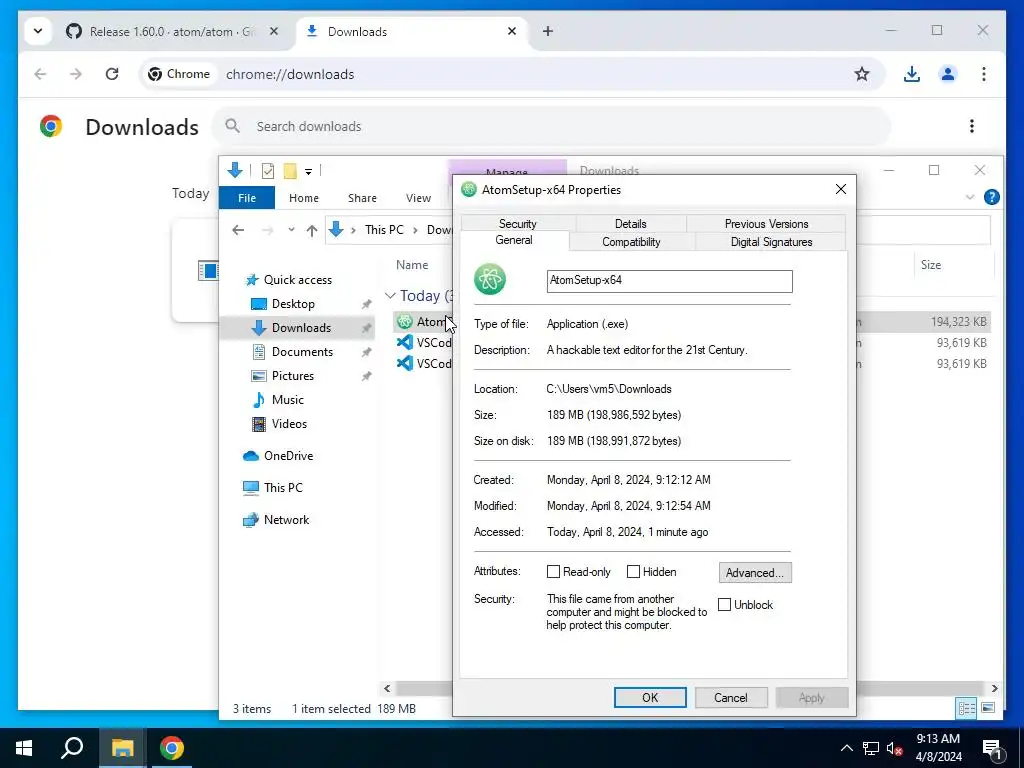Go up one folder level in Explorer
The width and height of the screenshot is (1024, 768).
312,230
